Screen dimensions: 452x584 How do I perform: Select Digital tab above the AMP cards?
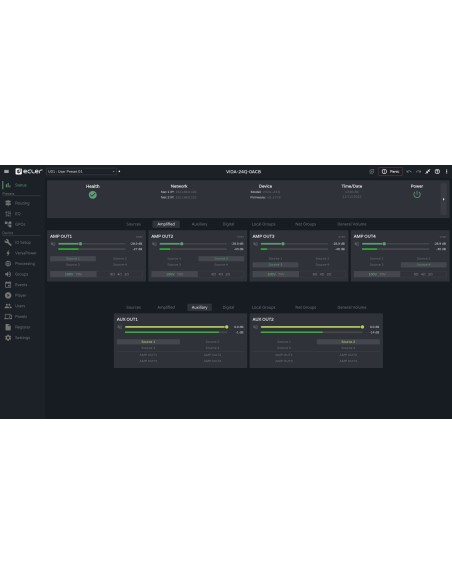(228, 224)
